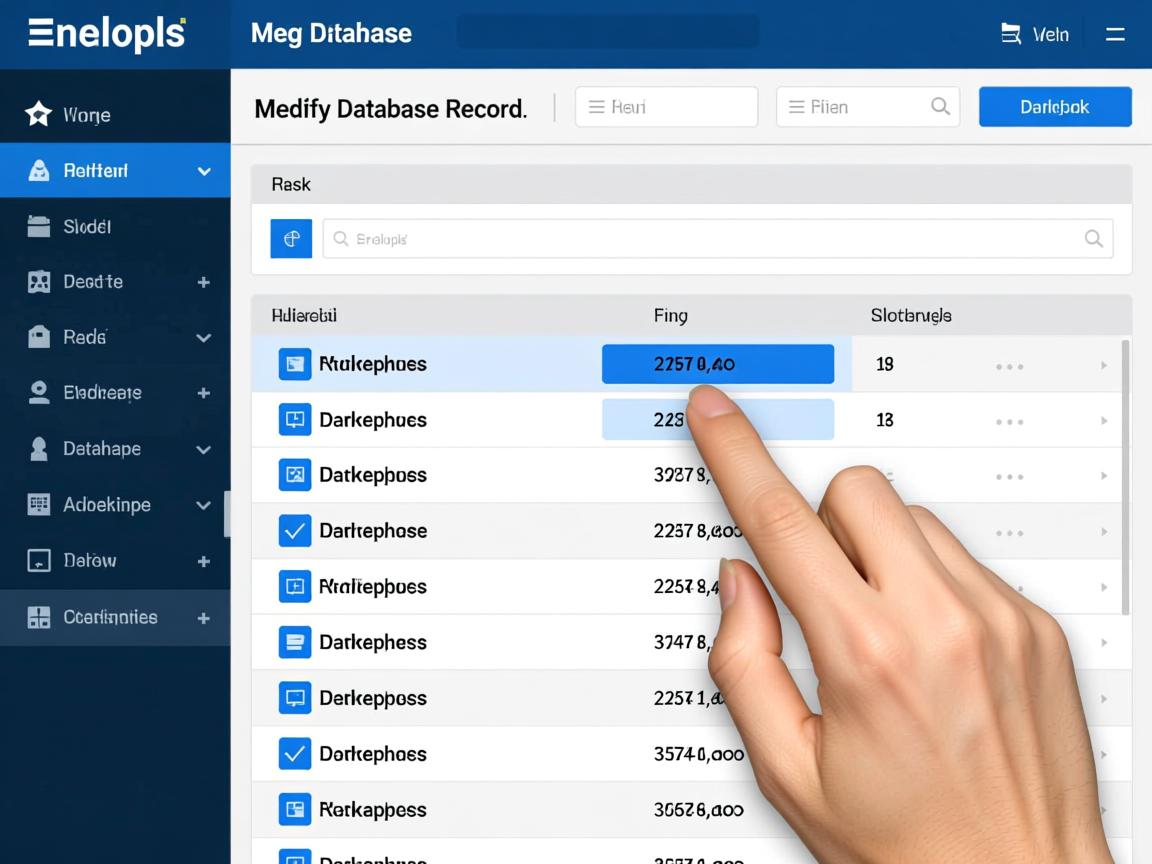Click the Veln icon in header
The height and width of the screenshot is (864, 1152).
point(1011,34)
